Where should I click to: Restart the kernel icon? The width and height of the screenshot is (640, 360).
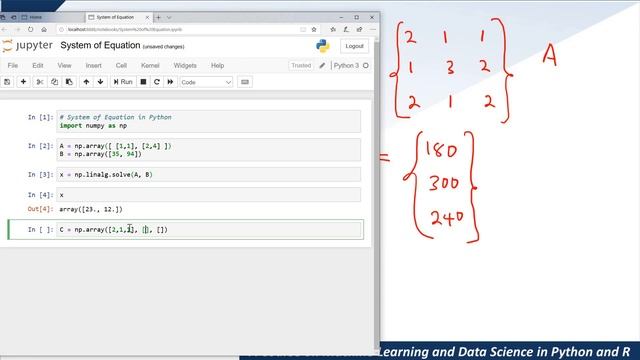tap(157, 82)
